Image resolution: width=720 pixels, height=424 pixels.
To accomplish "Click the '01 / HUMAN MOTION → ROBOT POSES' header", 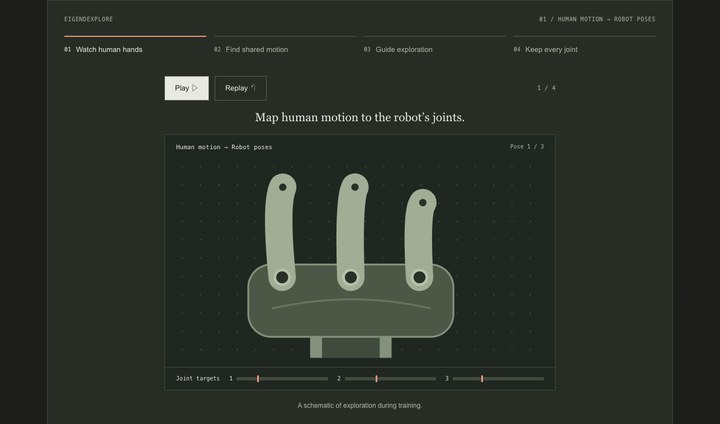I will pyautogui.click(x=597, y=19).
